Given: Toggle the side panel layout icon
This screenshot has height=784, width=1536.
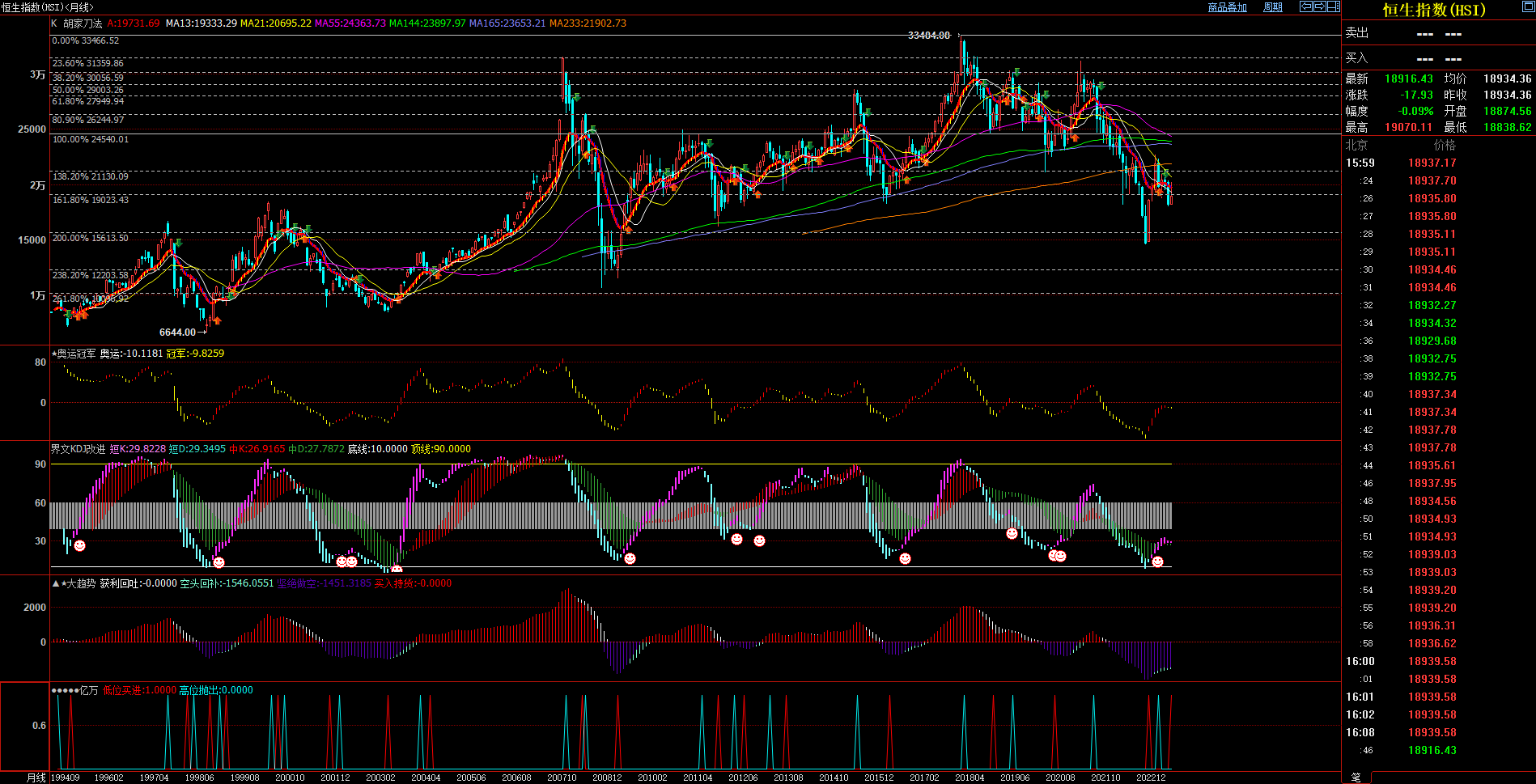Looking at the screenshot, I should (x=1333, y=6).
